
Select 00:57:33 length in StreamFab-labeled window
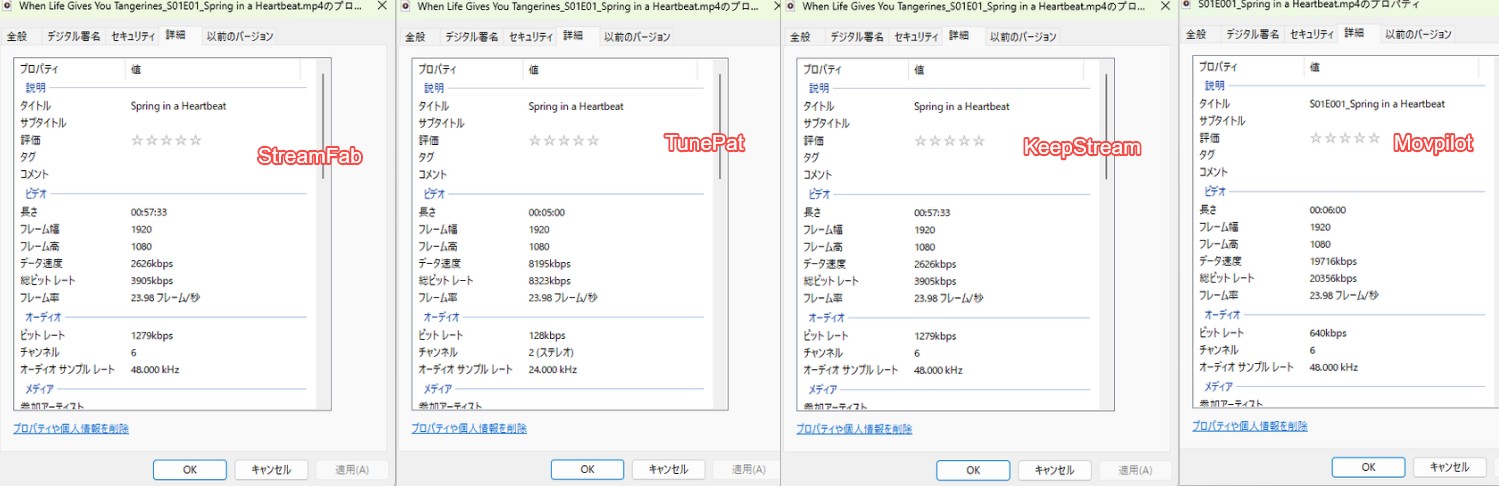pyautogui.click(x=148, y=212)
